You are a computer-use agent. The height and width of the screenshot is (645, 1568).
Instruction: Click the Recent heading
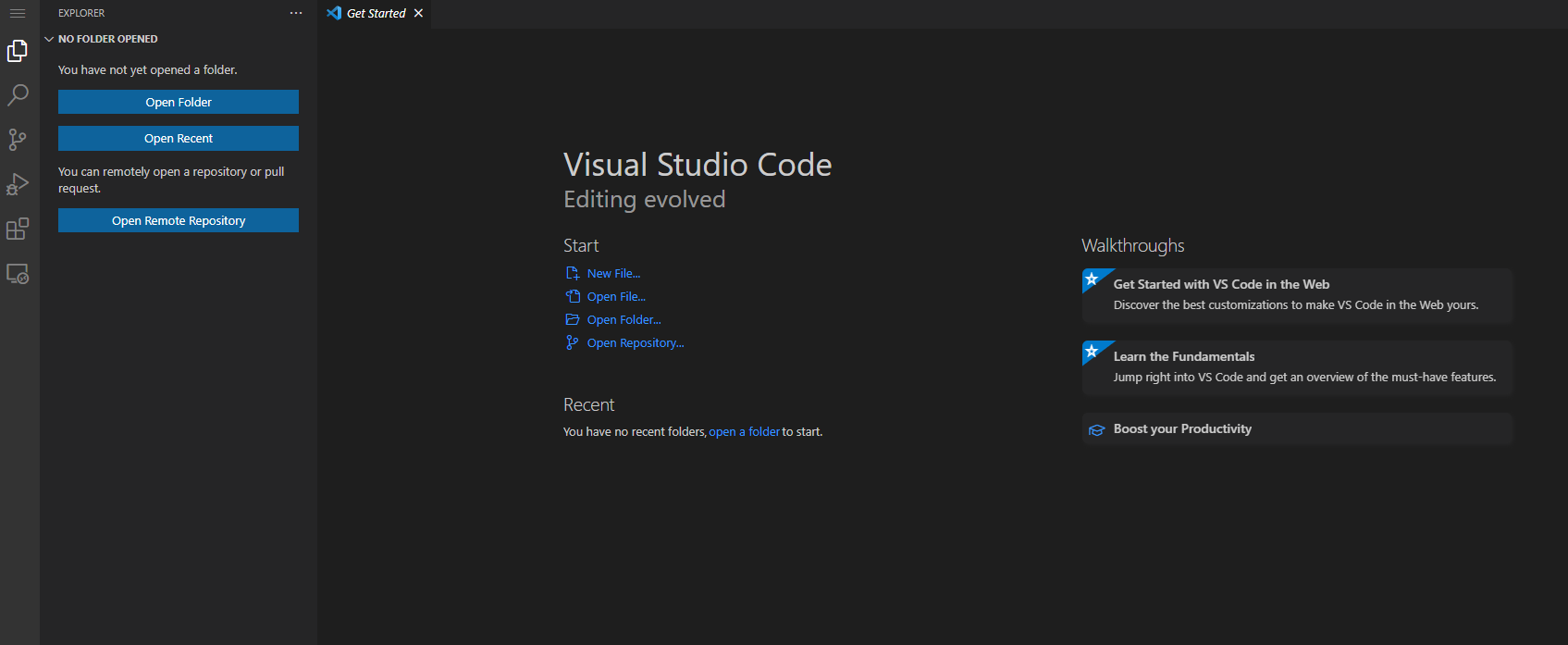(x=588, y=404)
